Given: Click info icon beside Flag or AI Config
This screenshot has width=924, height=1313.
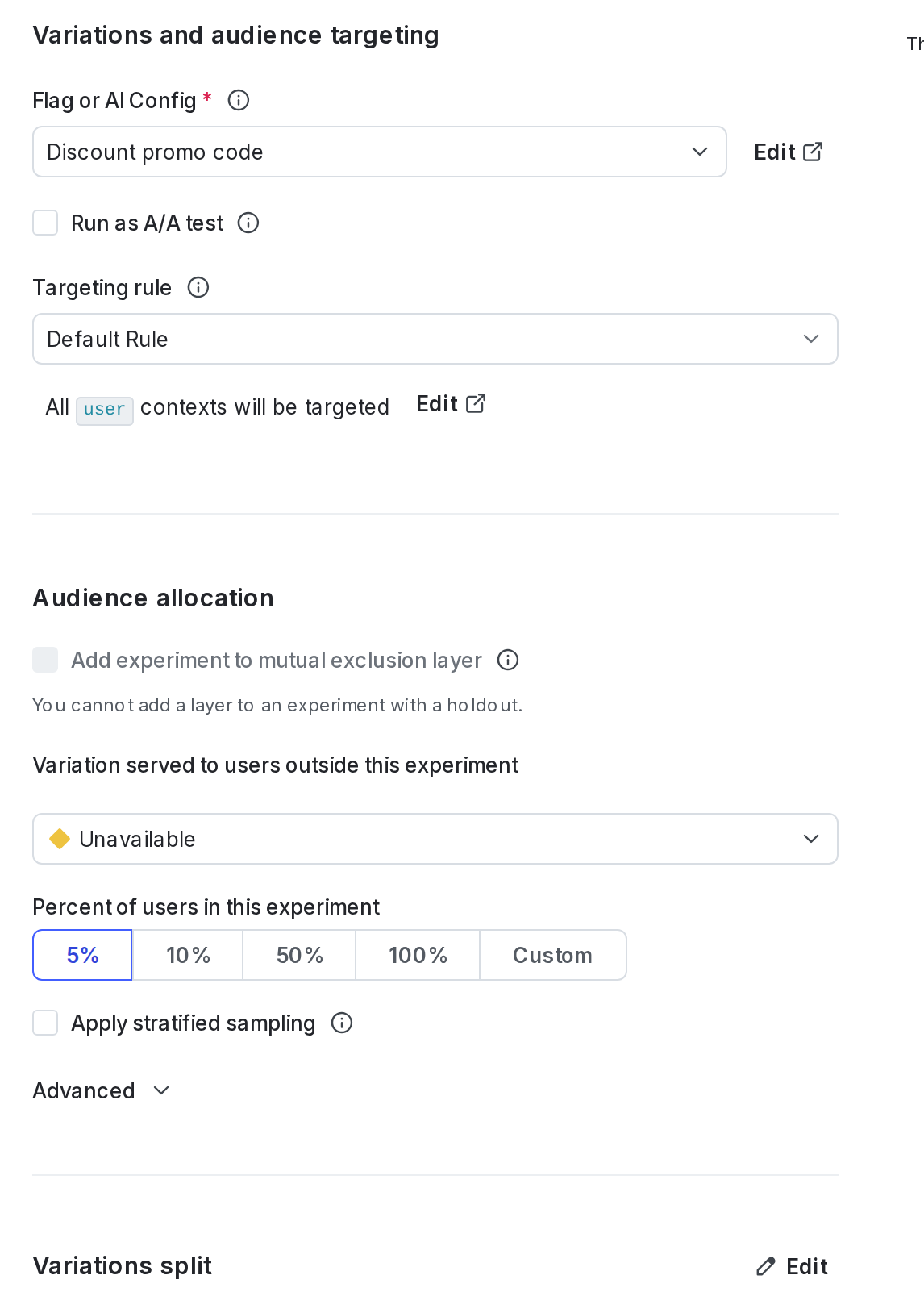Looking at the screenshot, I should (239, 101).
